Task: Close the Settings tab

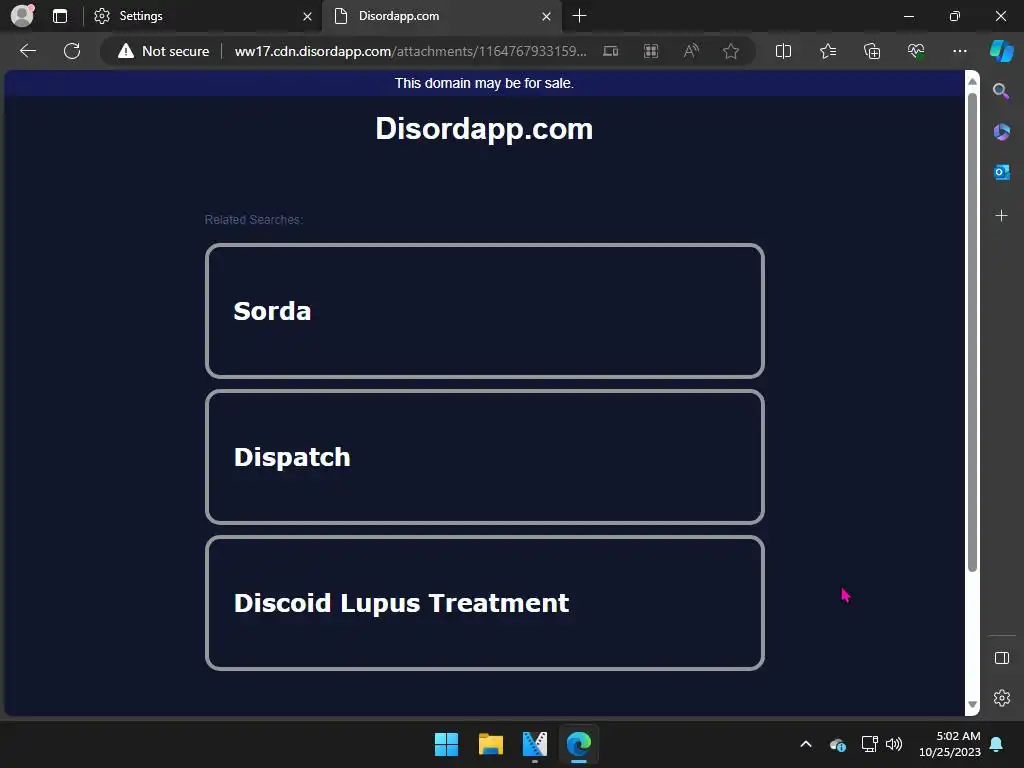Action: (307, 16)
